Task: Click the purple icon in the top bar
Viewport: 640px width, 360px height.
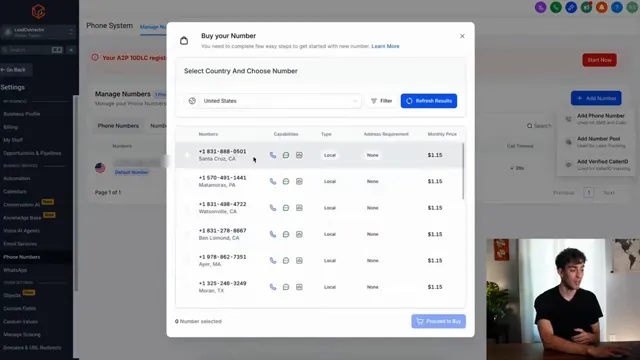Action: (540, 7)
